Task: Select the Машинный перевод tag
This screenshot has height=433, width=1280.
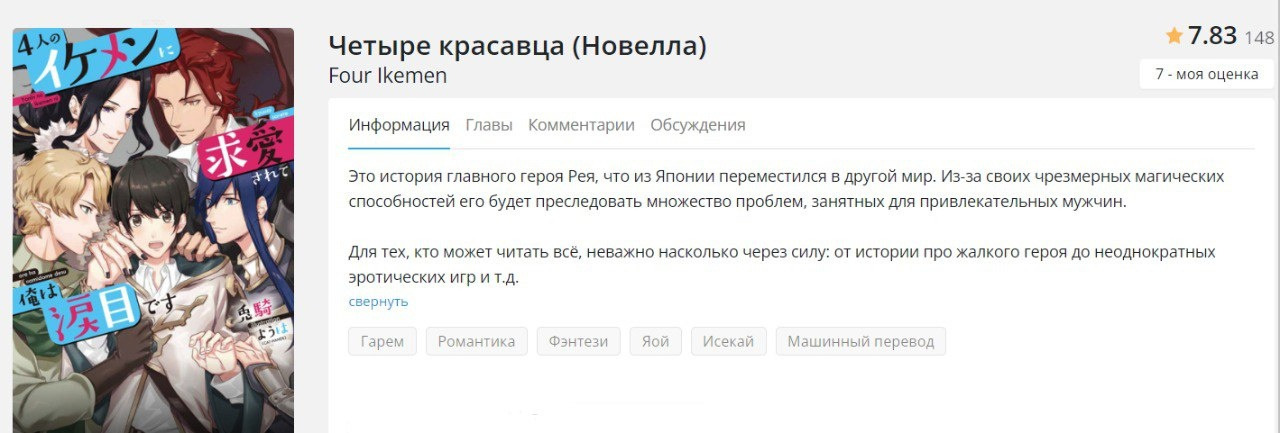Action: click(x=860, y=341)
